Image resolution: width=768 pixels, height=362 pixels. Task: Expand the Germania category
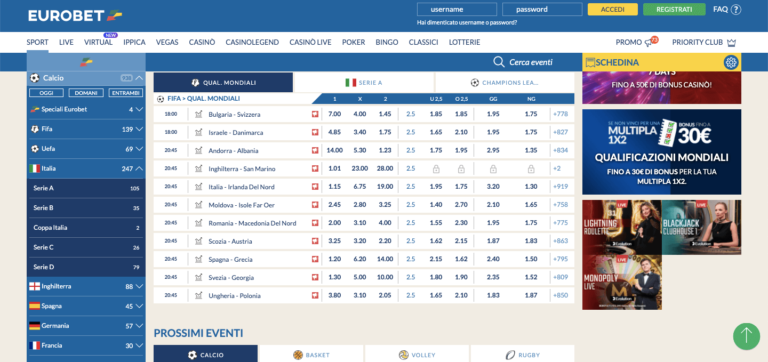(139, 326)
